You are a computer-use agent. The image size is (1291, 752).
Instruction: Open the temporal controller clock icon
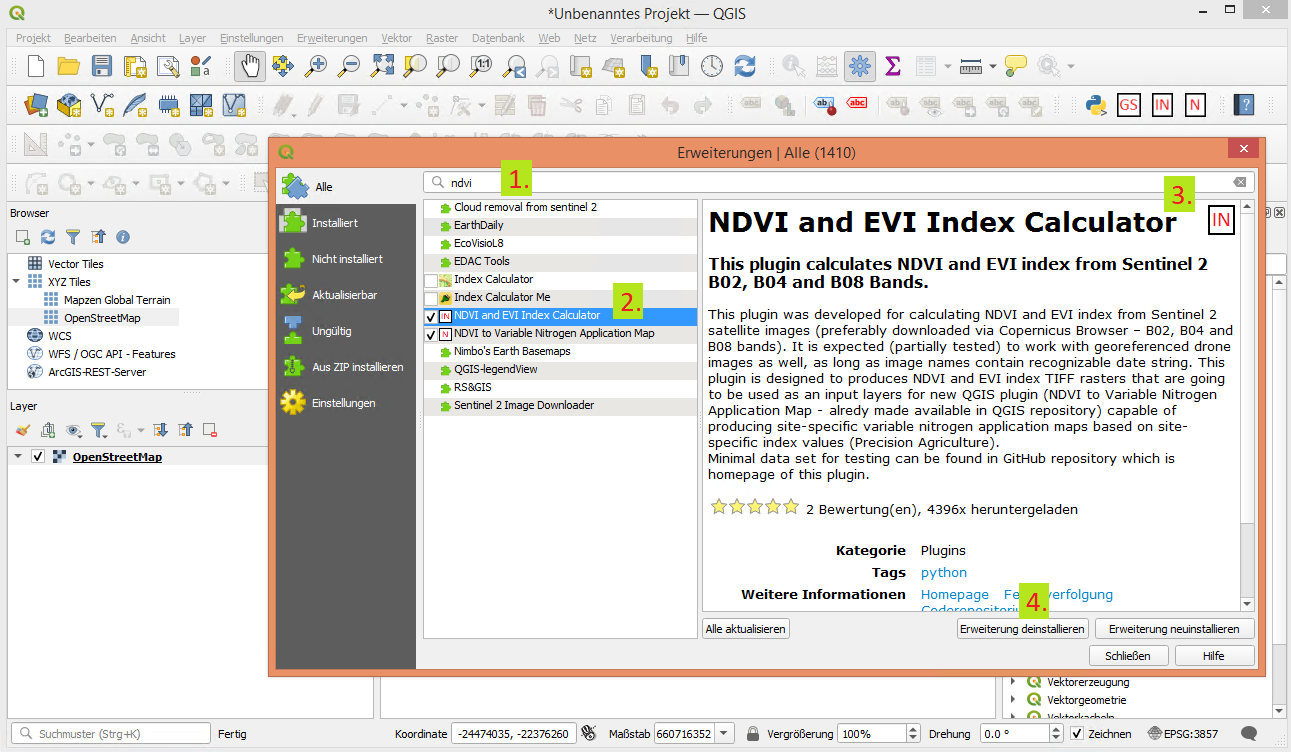[712, 67]
